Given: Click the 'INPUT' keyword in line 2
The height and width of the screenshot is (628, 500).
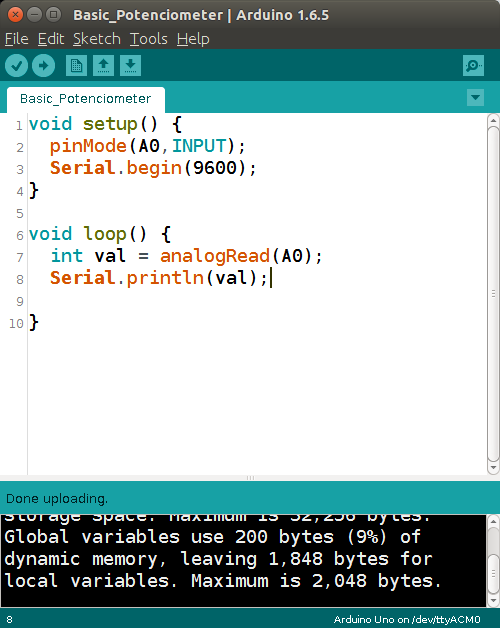Looking at the screenshot, I should [x=199, y=146].
